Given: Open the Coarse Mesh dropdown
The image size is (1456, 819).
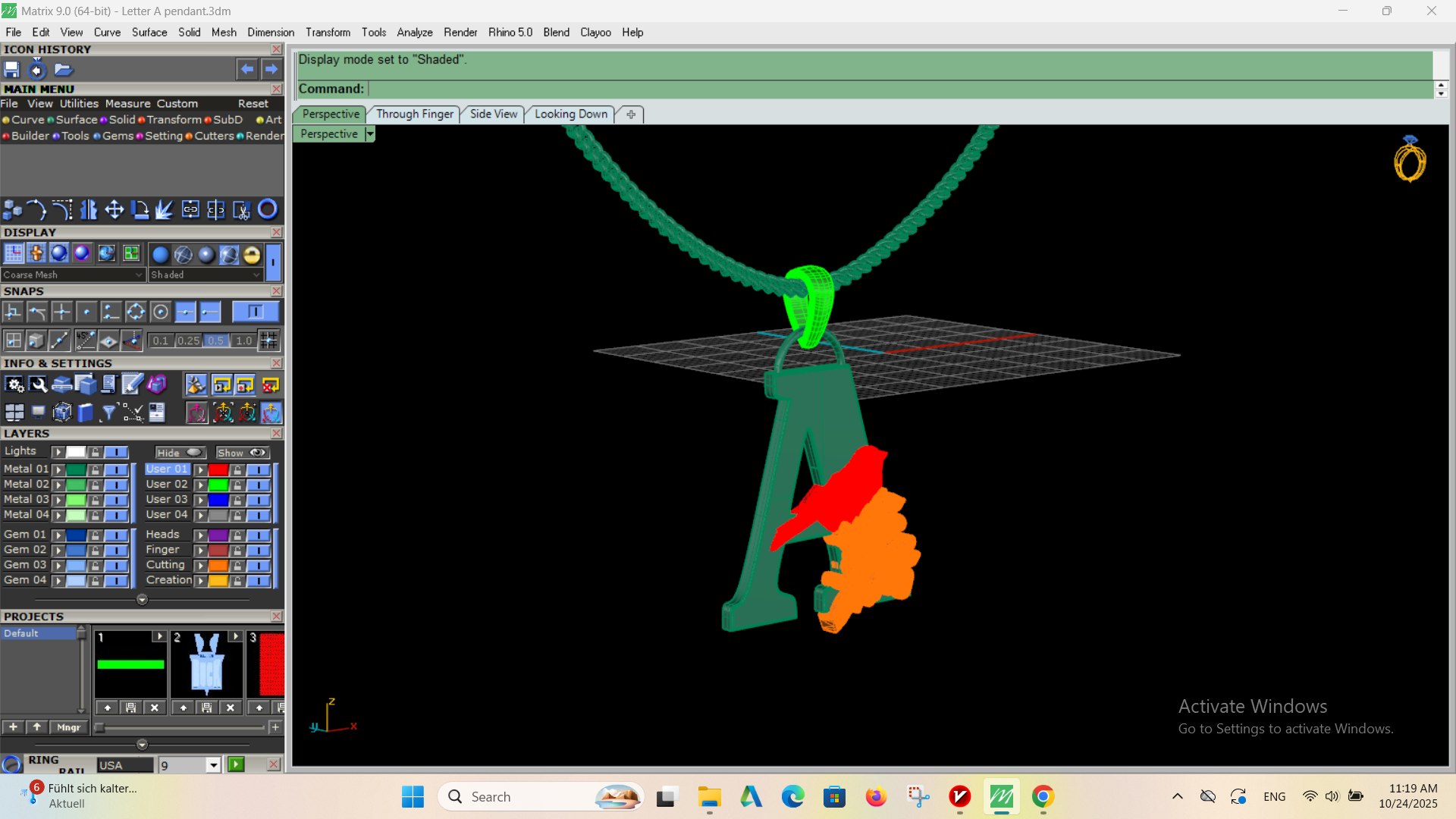Looking at the screenshot, I should coord(73,275).
